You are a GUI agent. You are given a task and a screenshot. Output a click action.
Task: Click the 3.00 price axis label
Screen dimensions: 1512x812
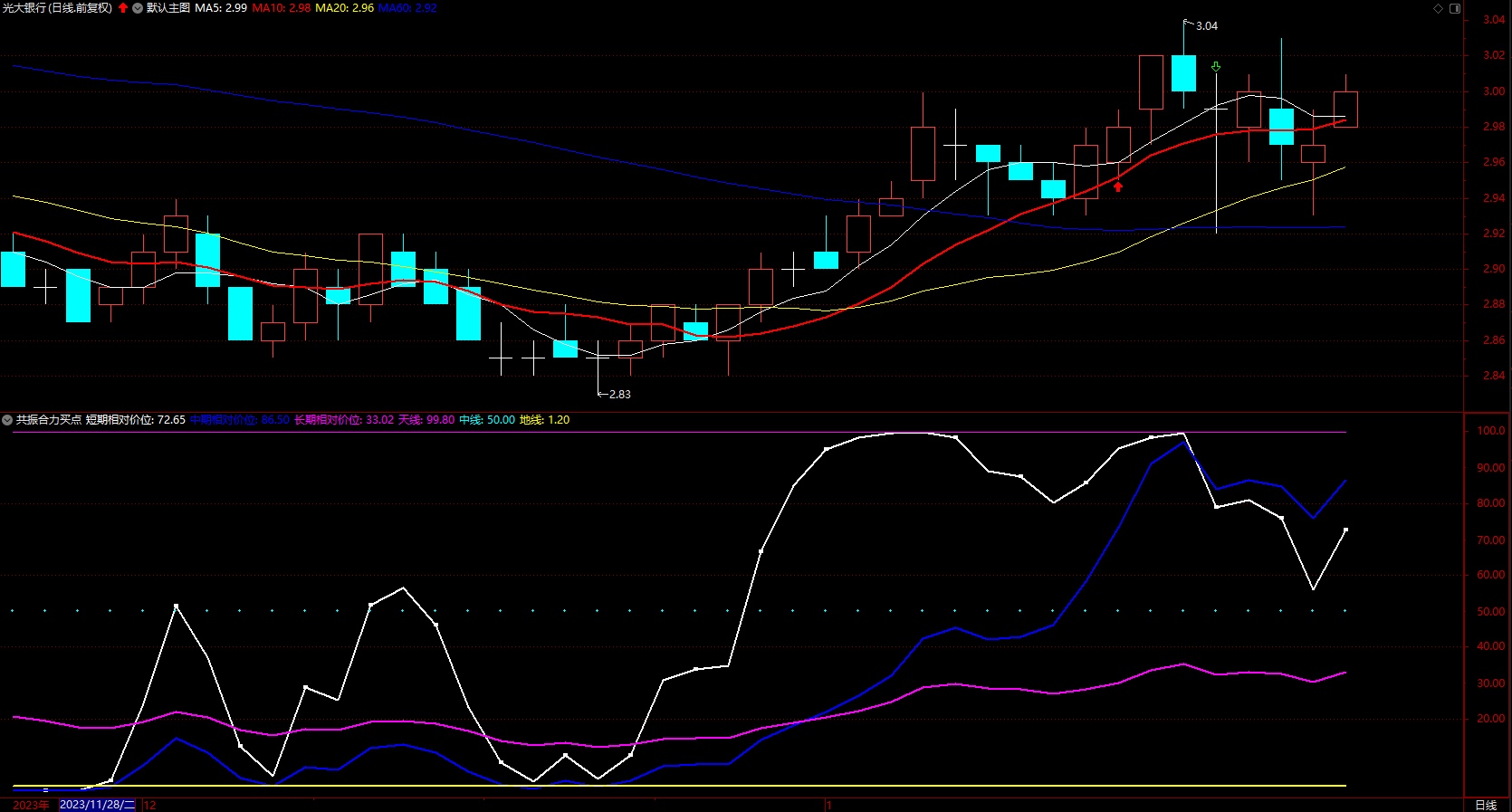point(1494,91)
